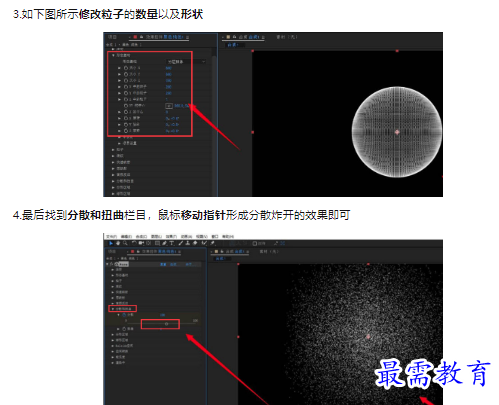Click 重置 link on Form effect
Viewport: 499px width, 405px height.
click(x=163, y=264)
